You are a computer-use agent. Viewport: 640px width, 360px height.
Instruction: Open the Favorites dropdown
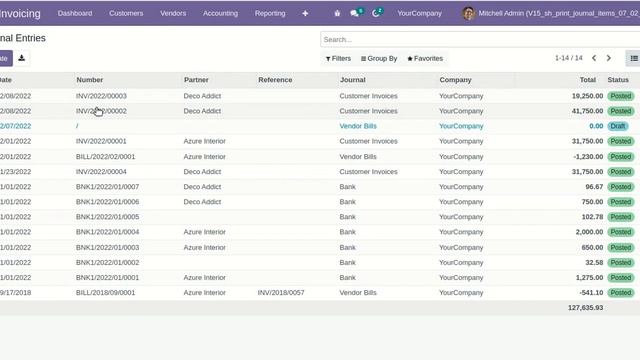[x=425, y=58]
